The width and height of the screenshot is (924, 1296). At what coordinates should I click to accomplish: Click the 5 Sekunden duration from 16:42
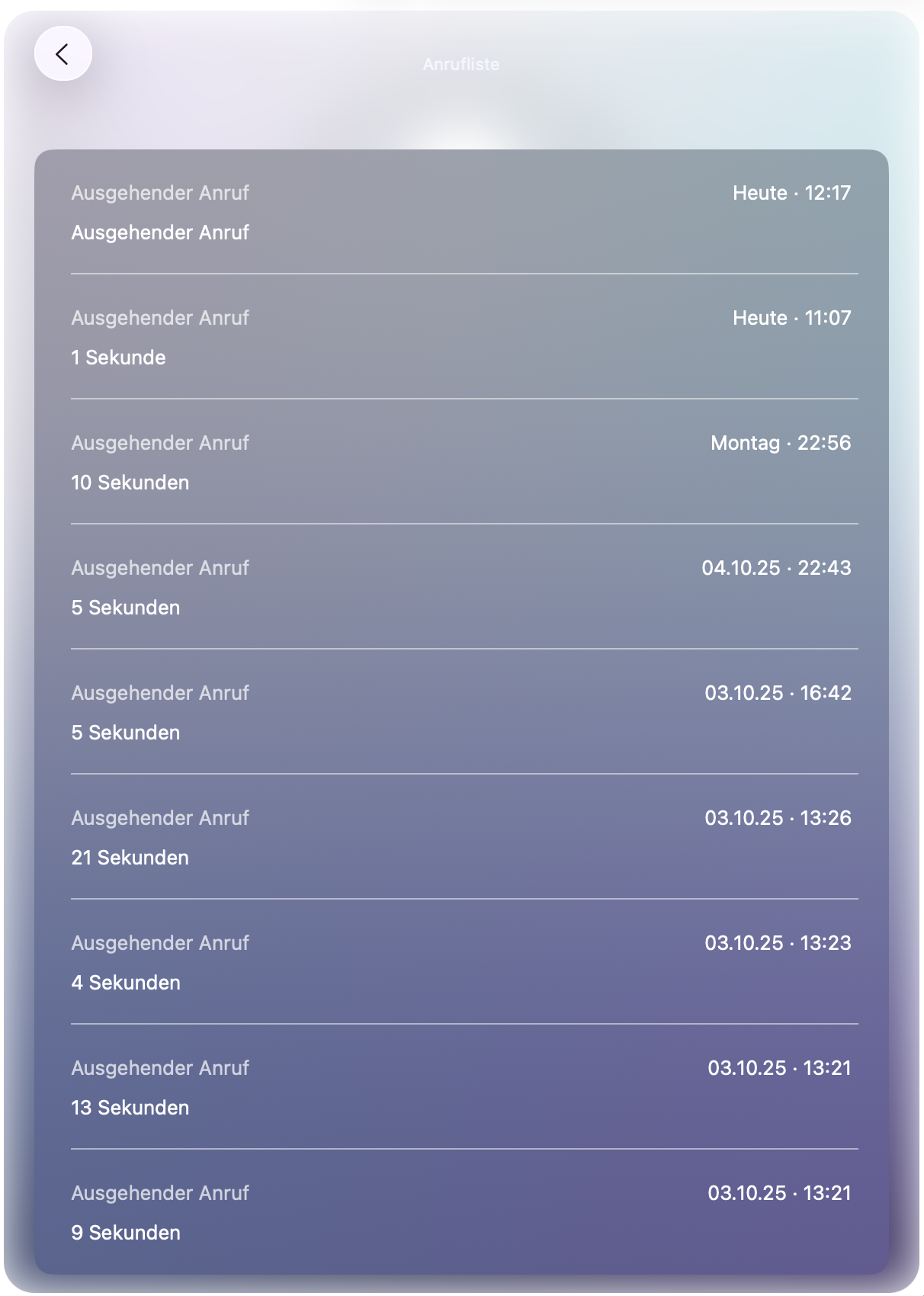coord(126,733)
